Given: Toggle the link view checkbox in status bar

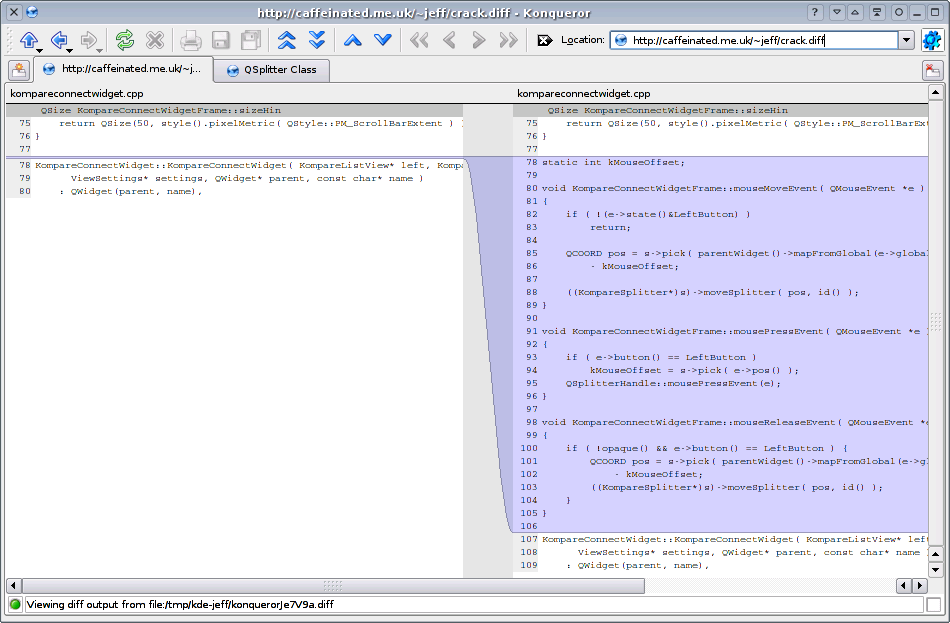Looking at the screenshot, I should (x=933, y=604).
